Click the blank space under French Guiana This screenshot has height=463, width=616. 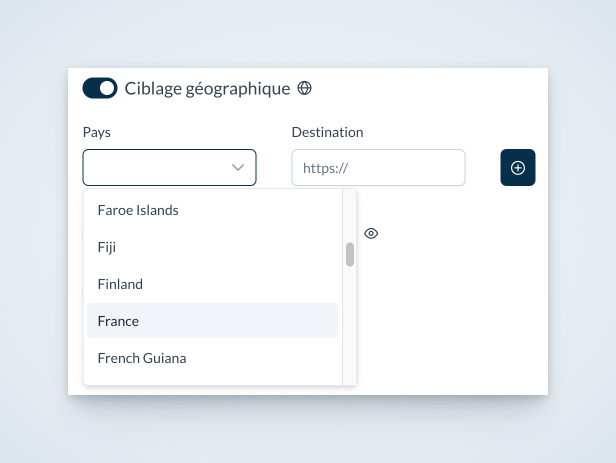tap(213, 380)
